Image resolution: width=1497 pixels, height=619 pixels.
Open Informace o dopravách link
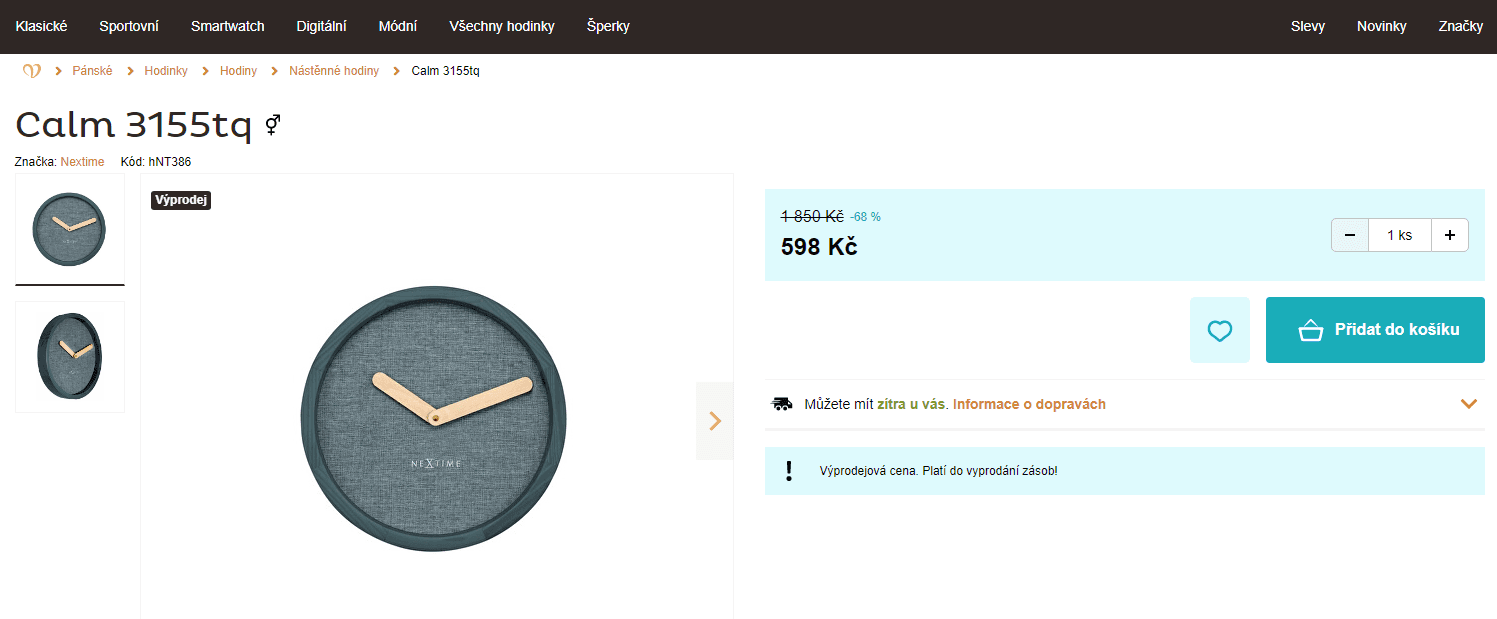point(1029,404)
